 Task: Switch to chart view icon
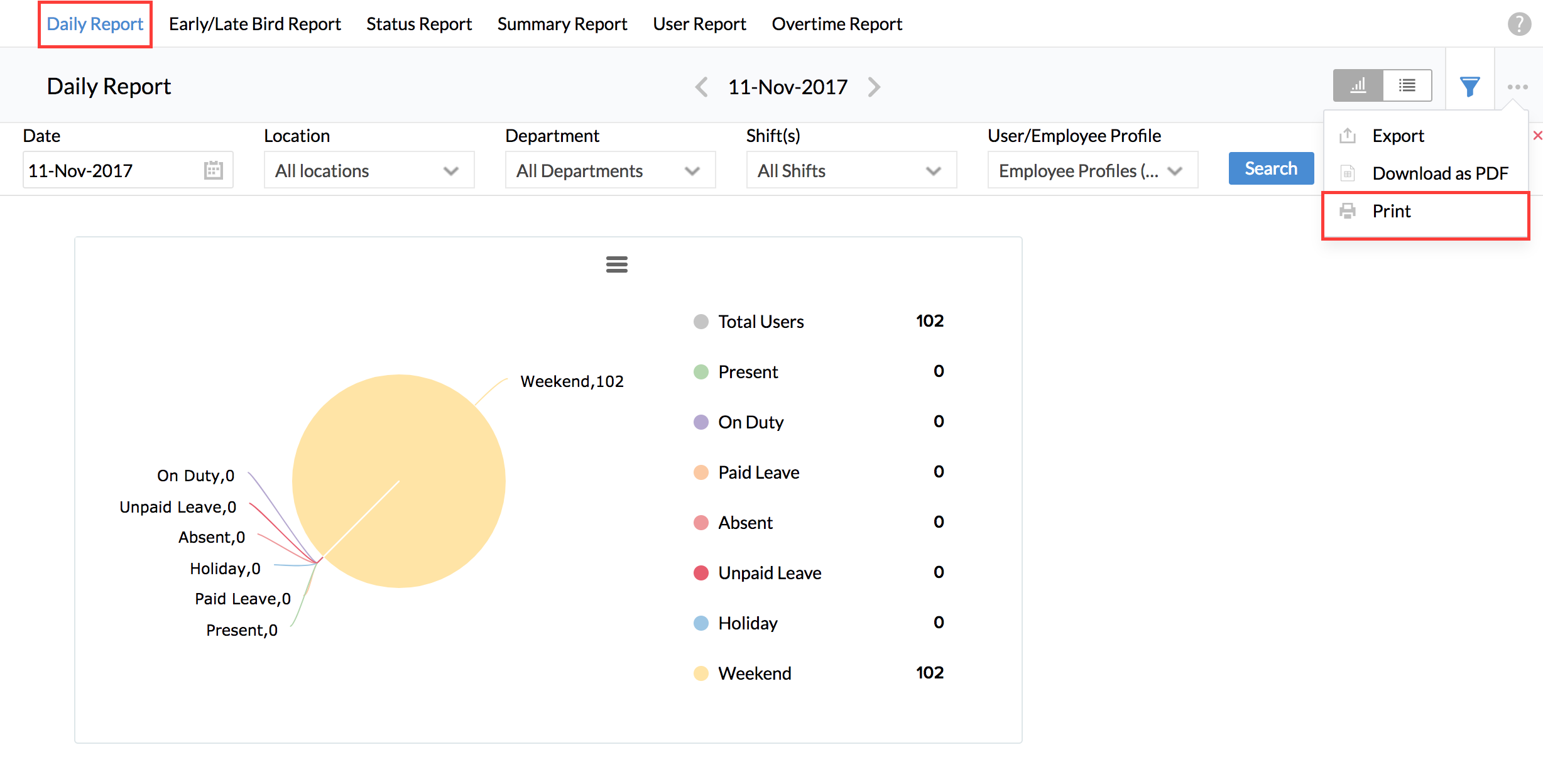1358,85
